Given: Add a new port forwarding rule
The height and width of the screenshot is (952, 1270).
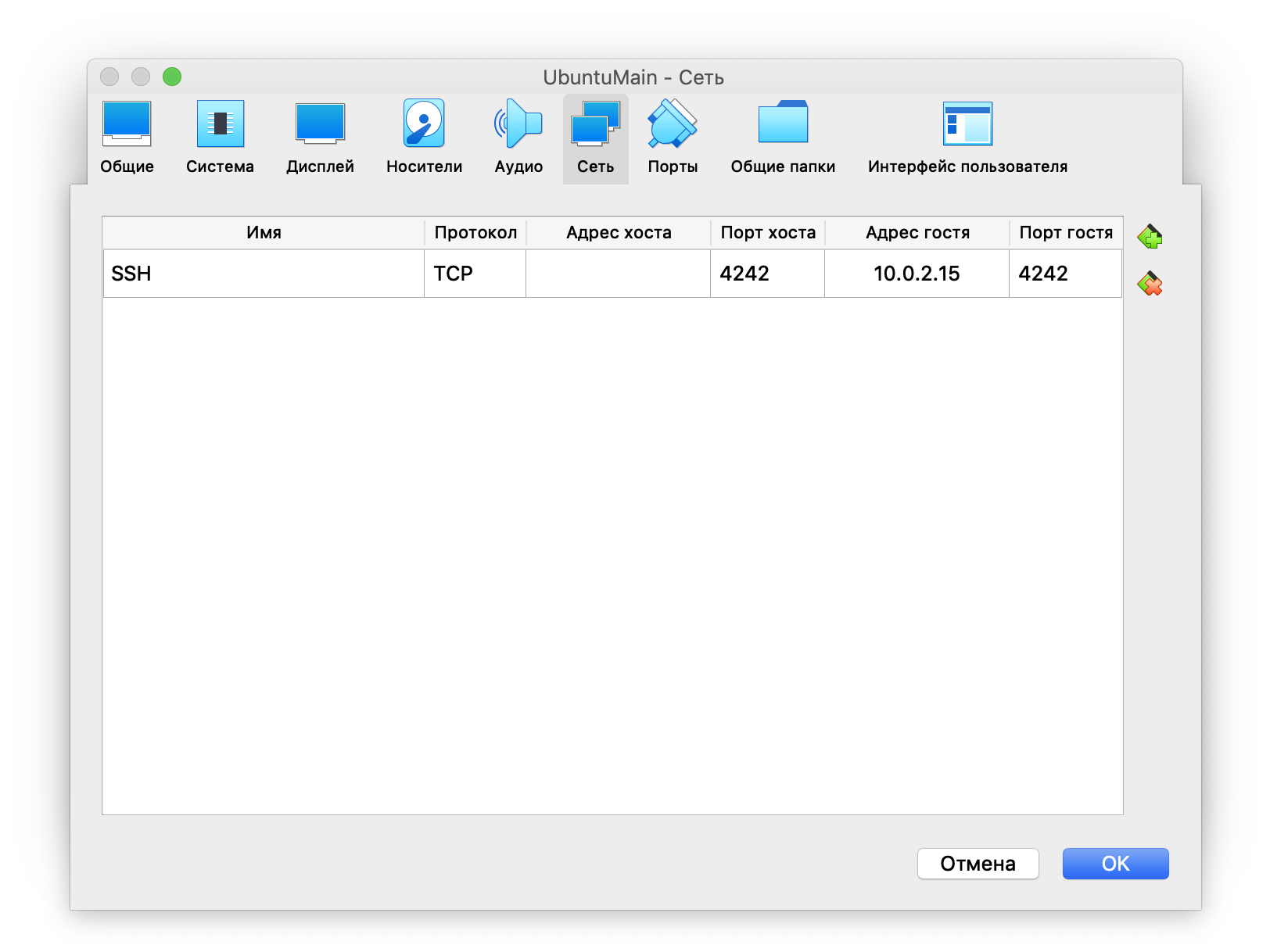Looking at the screenshot, I should click(x=1150, y=236).
